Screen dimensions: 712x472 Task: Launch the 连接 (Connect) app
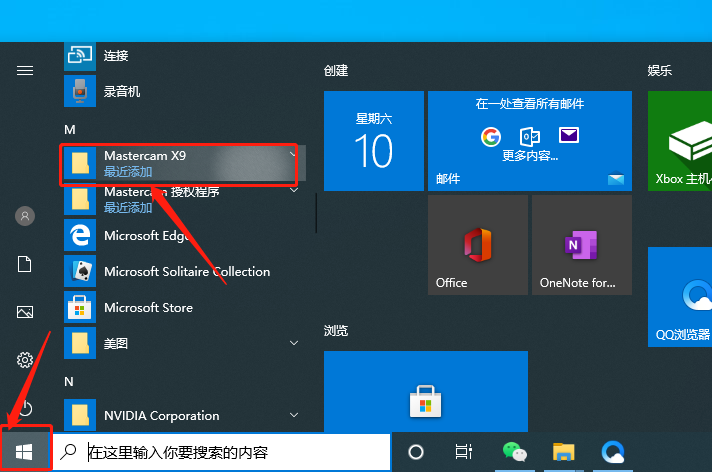pos(184,56)
